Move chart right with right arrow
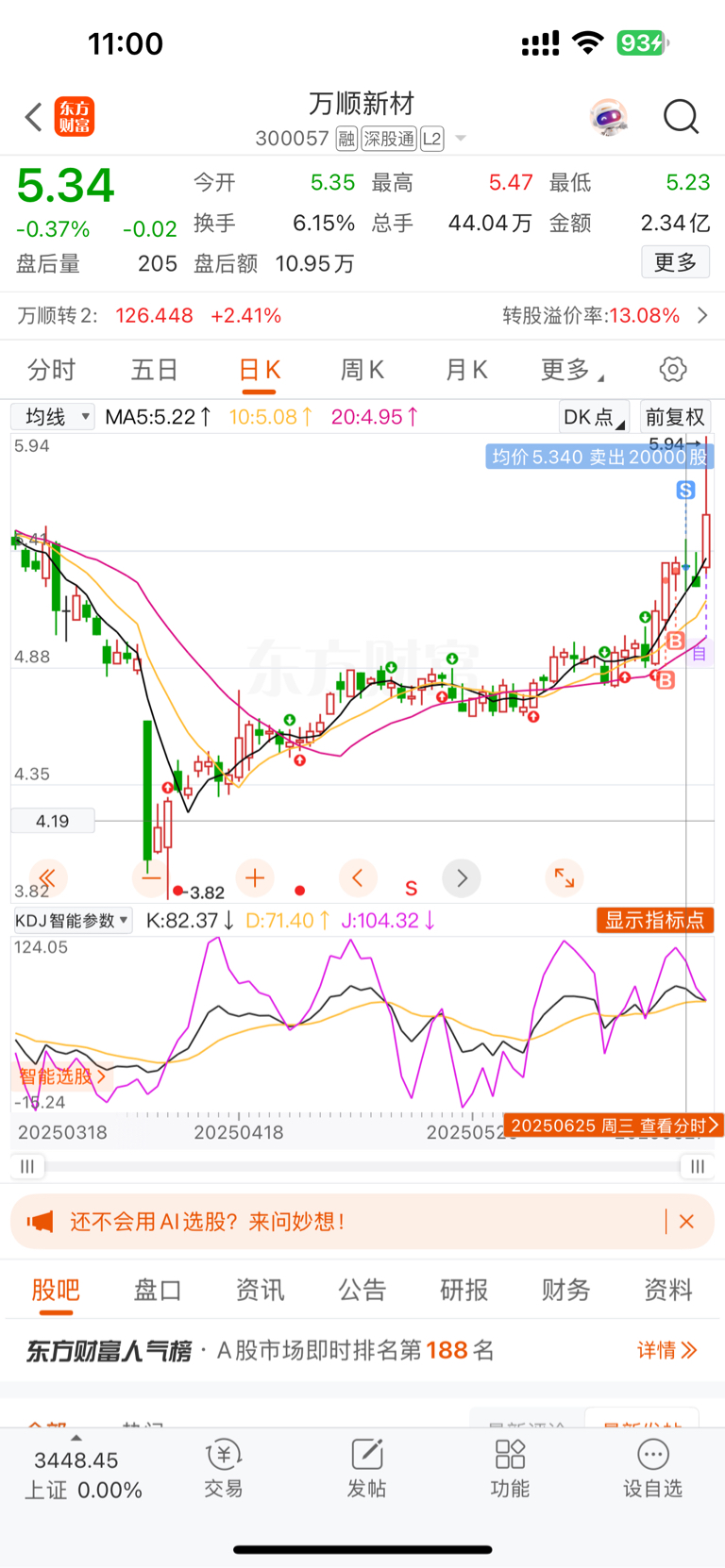The height and width of the screenshot is (1568, 725). (x=462, y=879)
